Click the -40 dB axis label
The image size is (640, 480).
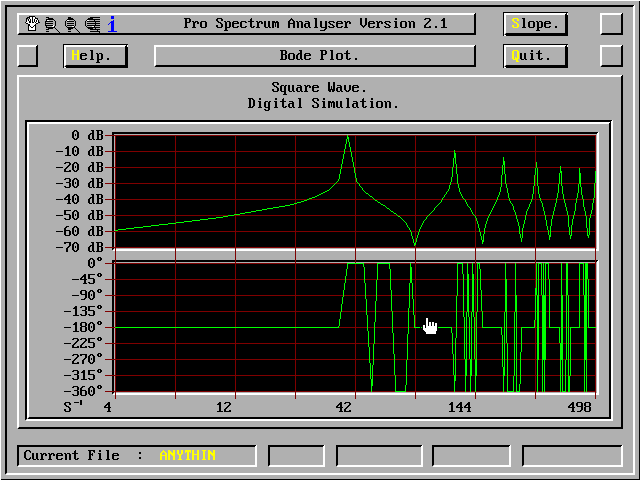[80, 199]
